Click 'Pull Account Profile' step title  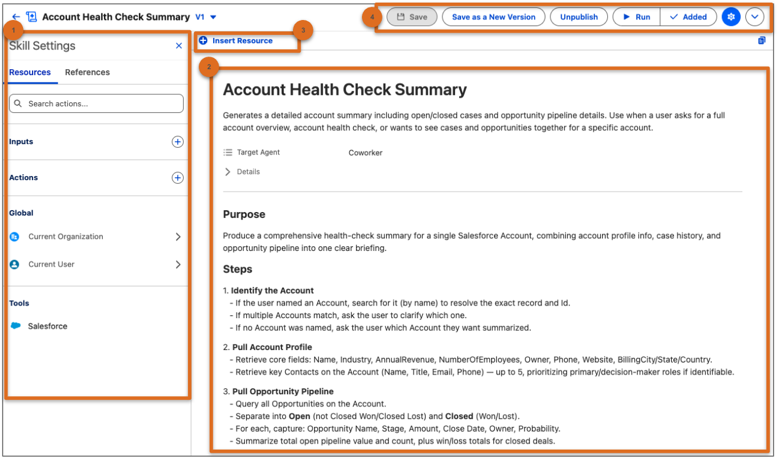(x=272, y=347)
